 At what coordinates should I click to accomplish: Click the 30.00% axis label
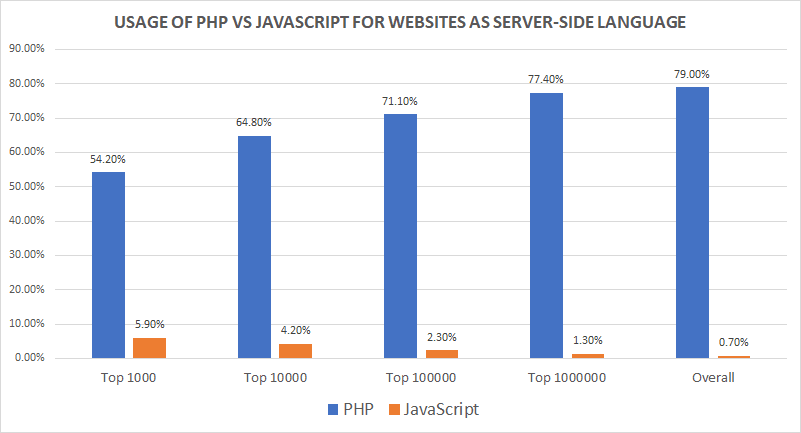[27, 255]
